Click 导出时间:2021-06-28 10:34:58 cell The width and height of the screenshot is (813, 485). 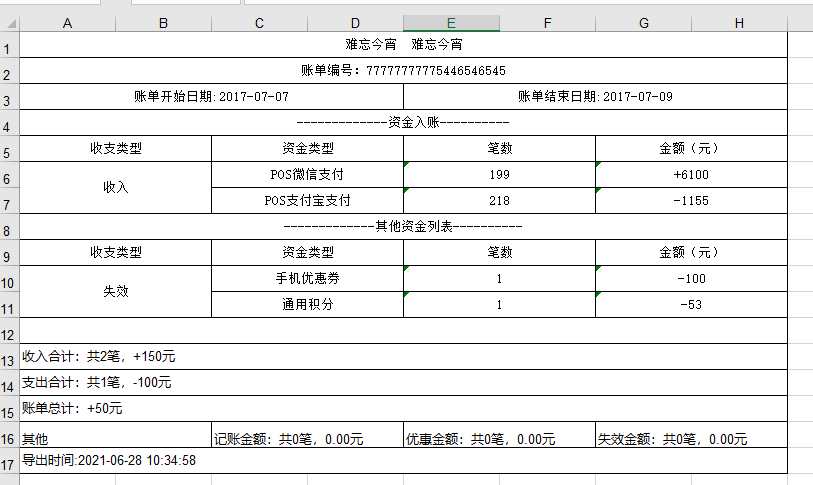tap(403, 460)
